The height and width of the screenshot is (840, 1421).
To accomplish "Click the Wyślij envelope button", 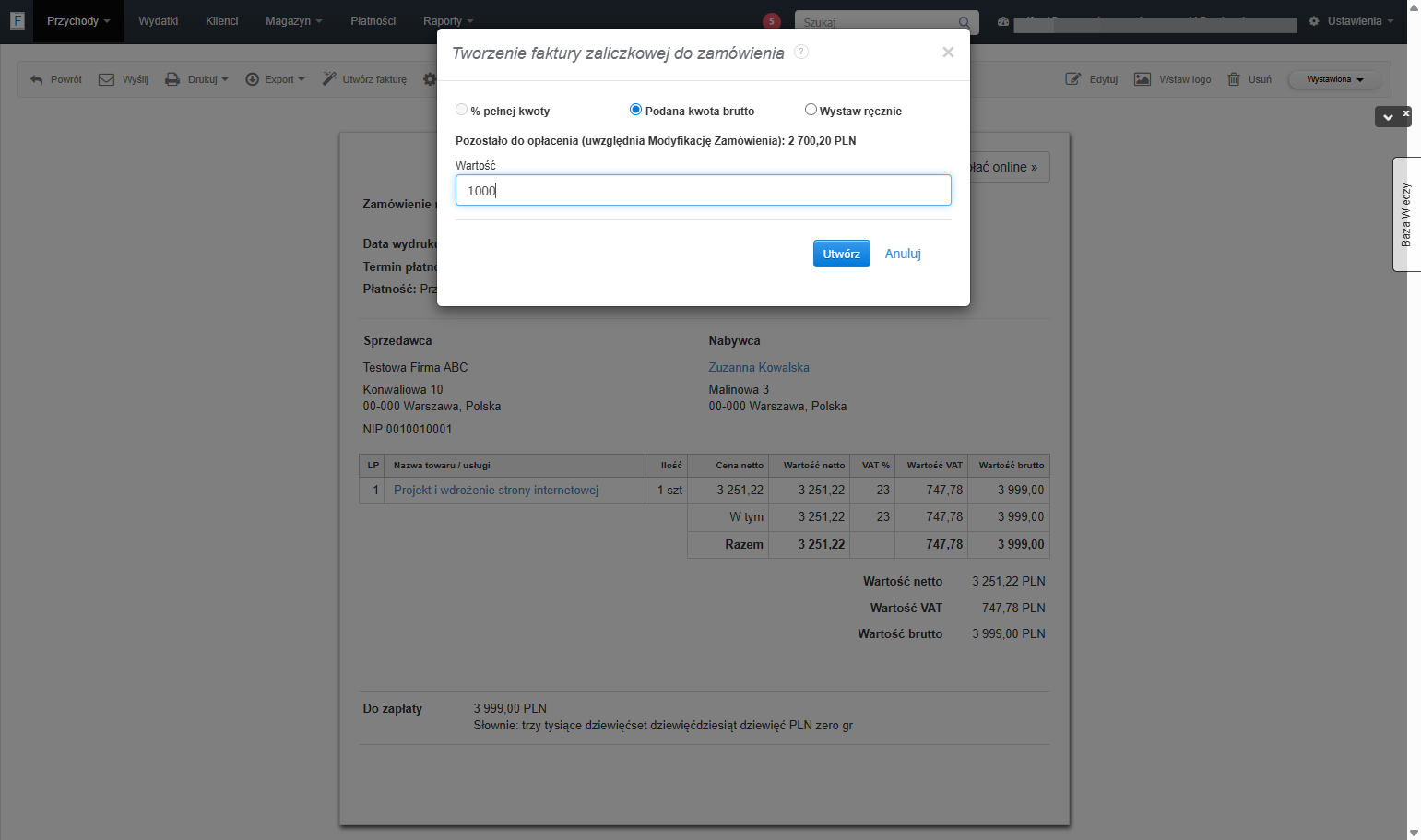I will (124, 79).
